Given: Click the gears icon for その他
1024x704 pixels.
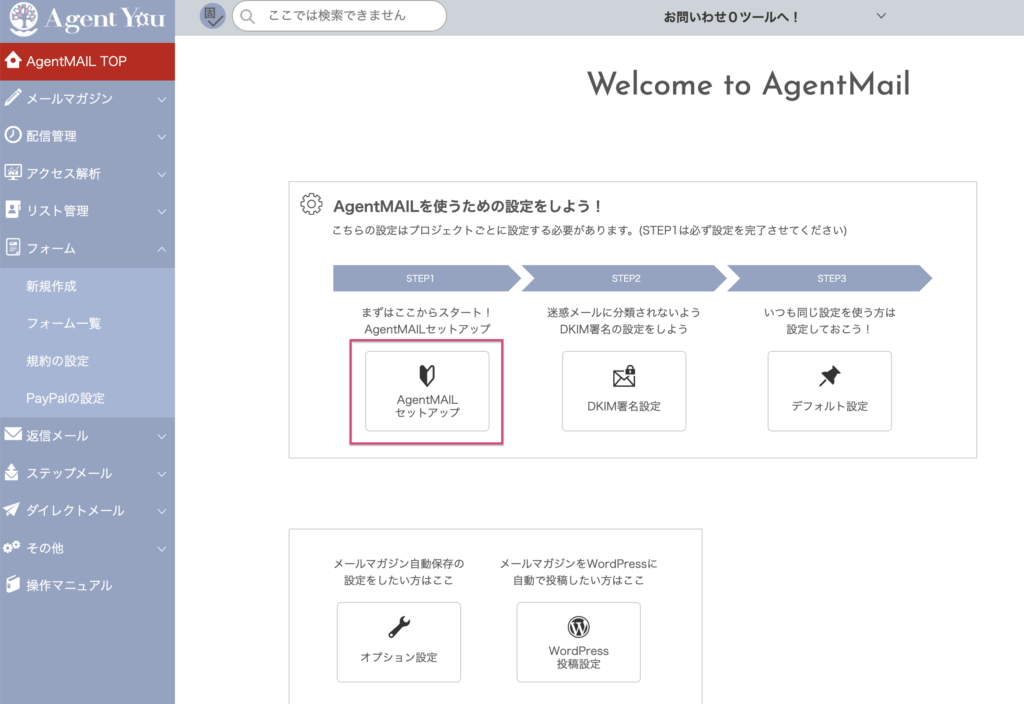Looking at the screenshot, I should pyautogui.click(x=11, y=547).
